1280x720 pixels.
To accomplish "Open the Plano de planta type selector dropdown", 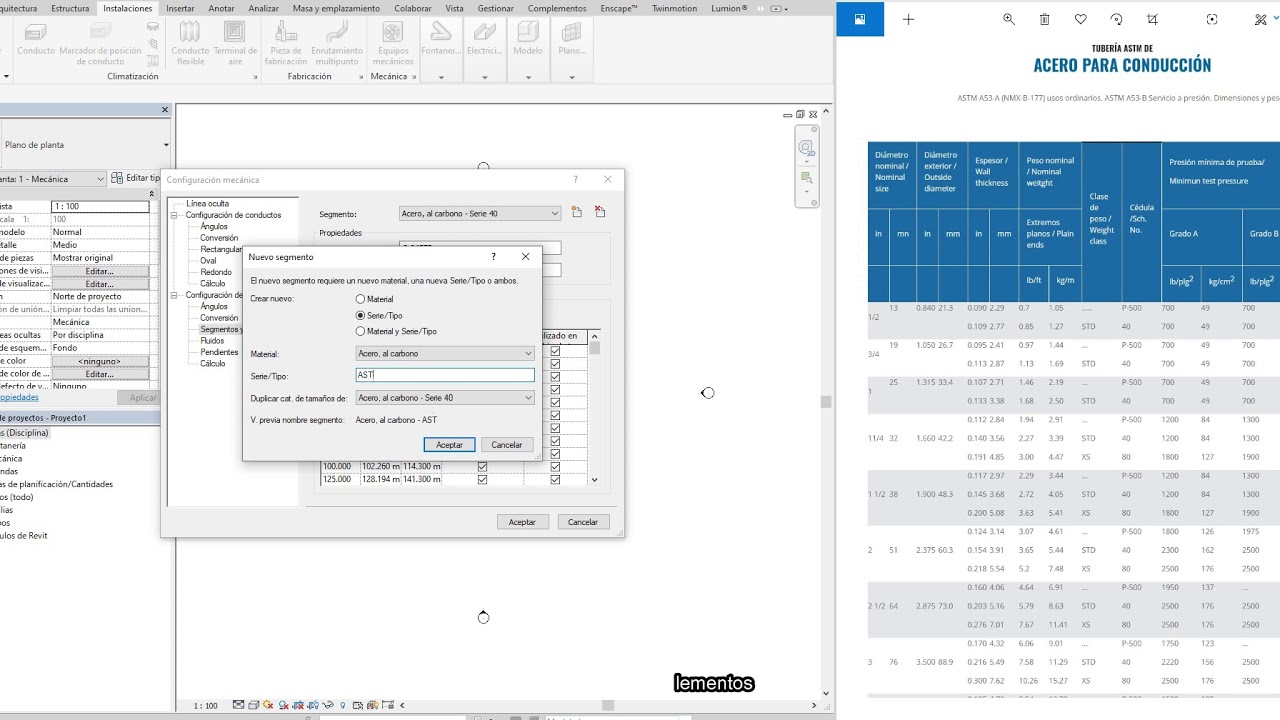I will pyautogui.click(x=166, y=145).
